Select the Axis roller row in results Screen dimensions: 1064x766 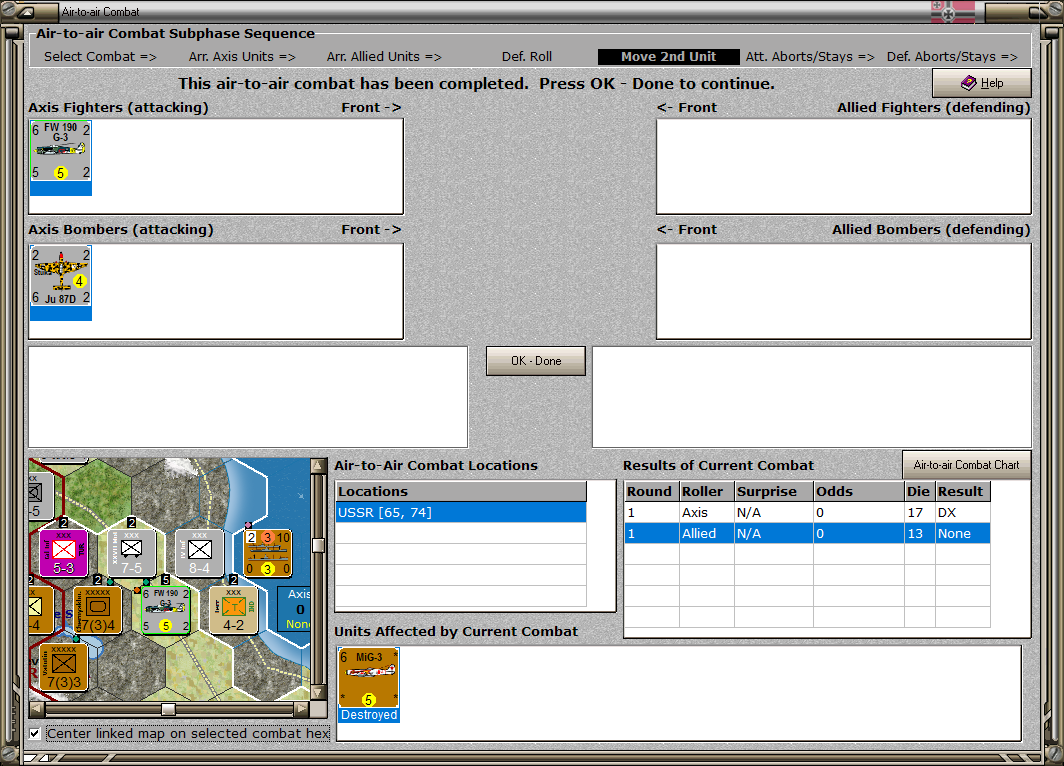coord(807,513)
